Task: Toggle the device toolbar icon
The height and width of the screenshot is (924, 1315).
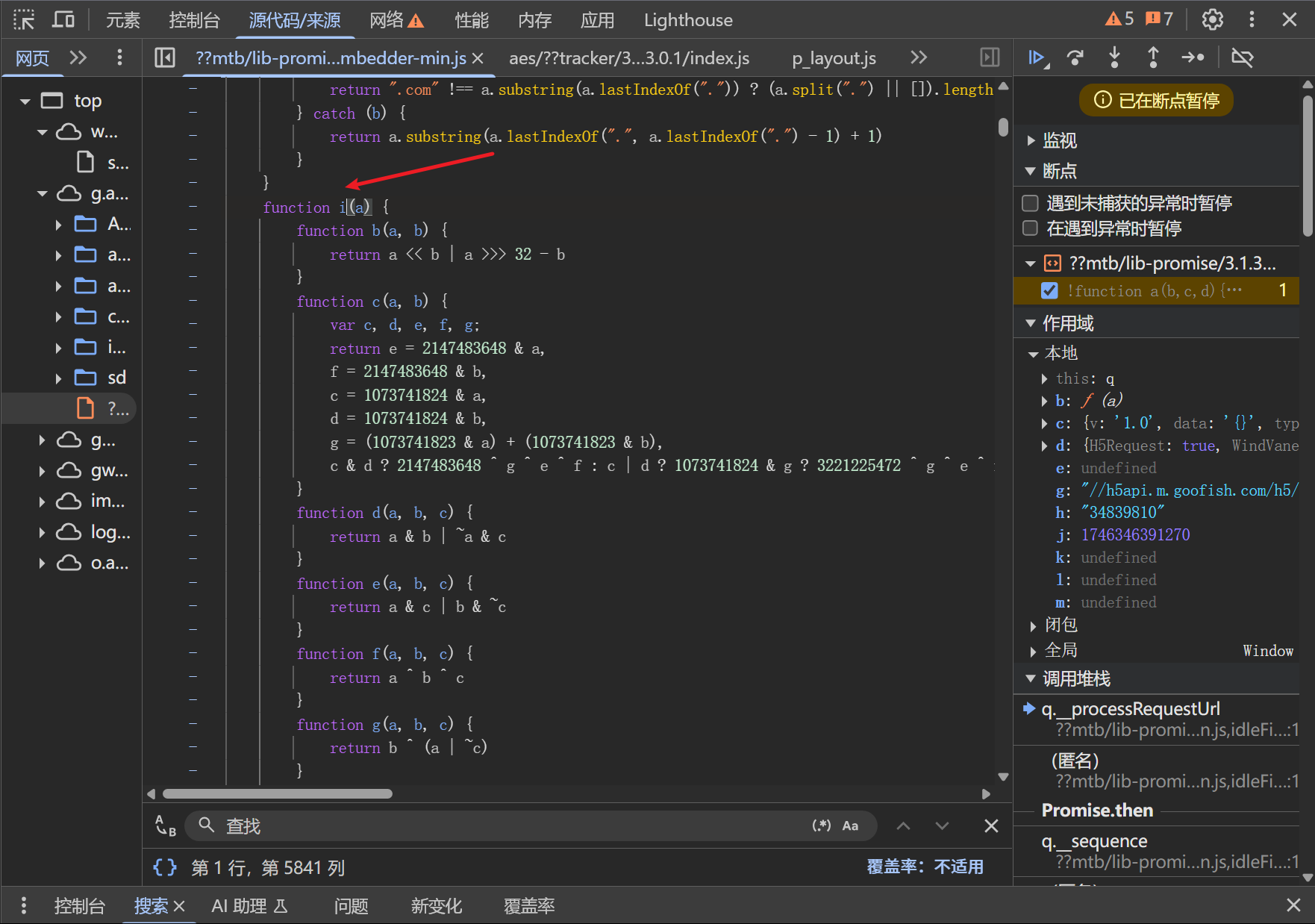Action: tap(63, 19)
